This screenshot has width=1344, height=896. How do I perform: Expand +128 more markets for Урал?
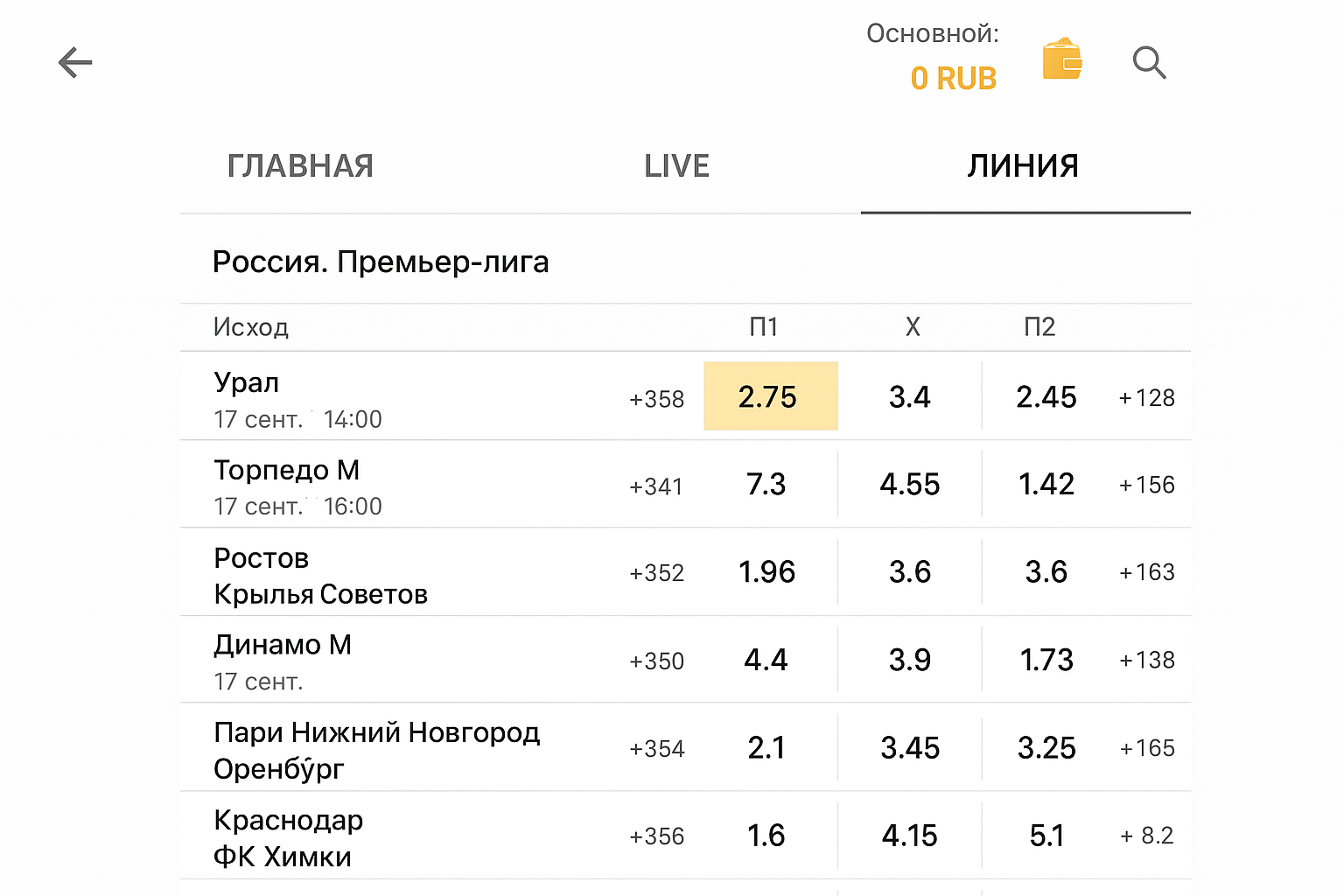[1147, 398]
